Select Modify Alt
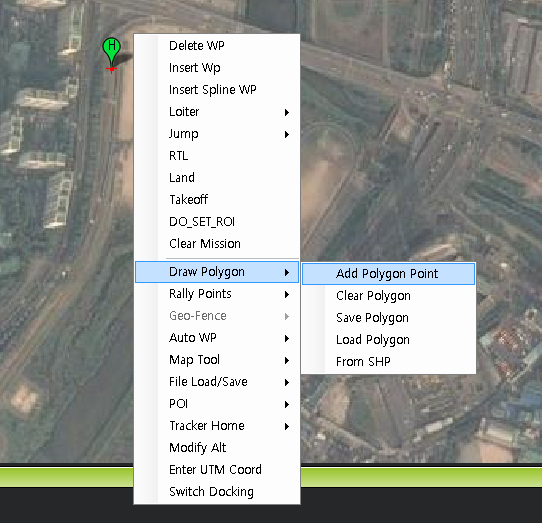This screenshot has height=523, width=542. (217, 448)
